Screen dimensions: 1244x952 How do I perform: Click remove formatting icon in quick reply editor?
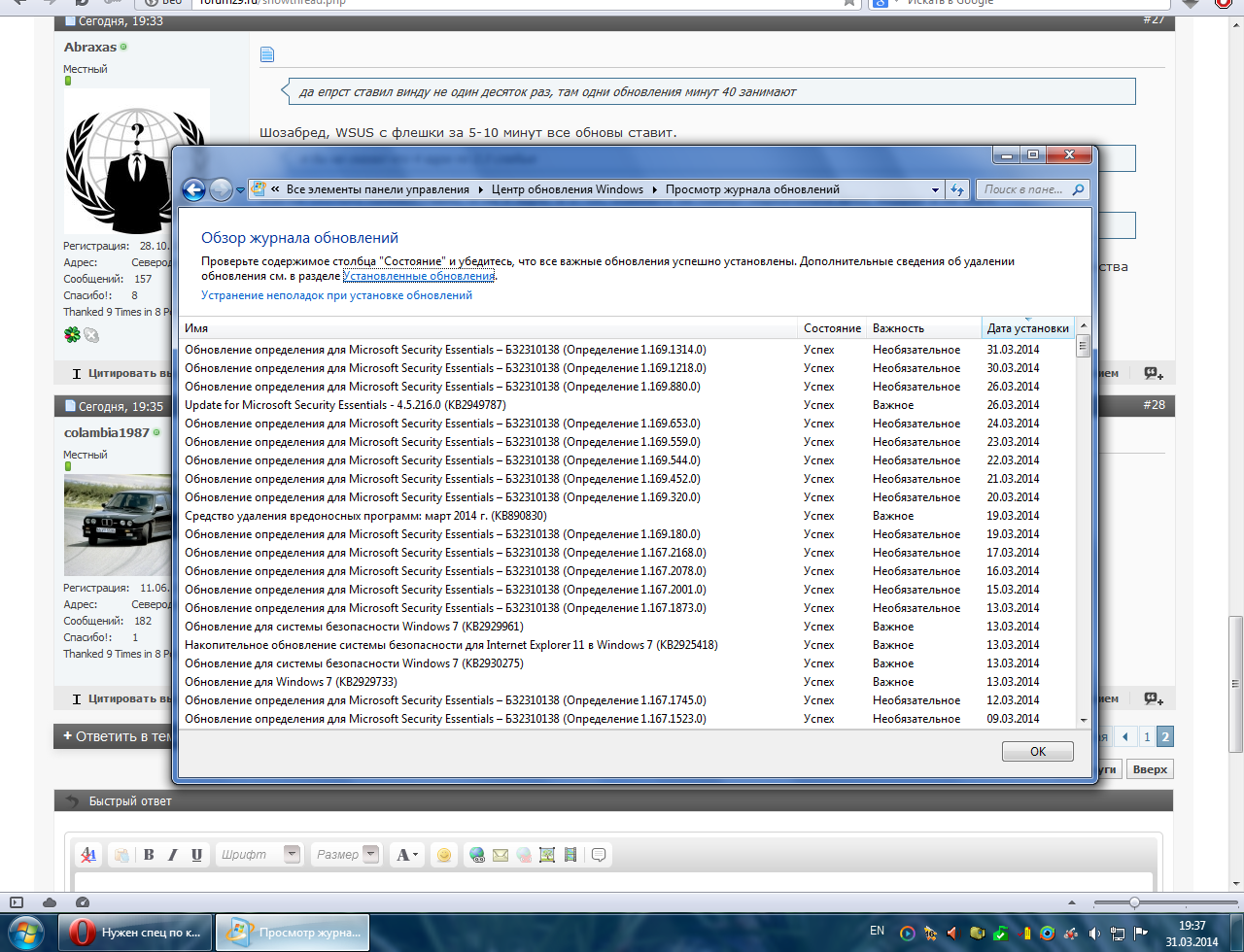pos(88,855)
